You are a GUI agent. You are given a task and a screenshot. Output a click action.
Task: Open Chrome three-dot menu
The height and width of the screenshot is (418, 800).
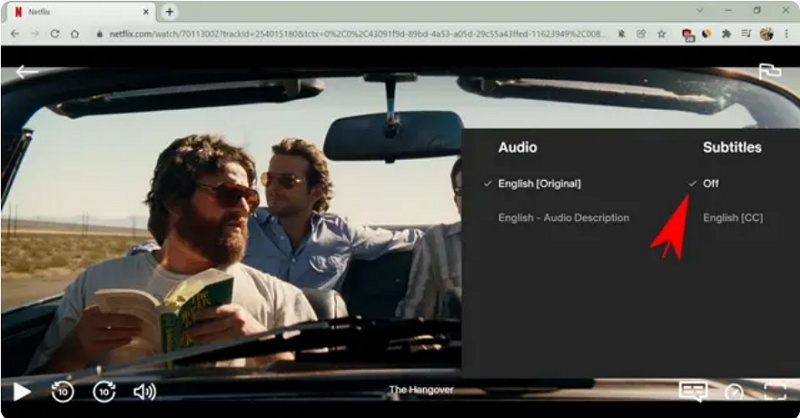(787, 33)
